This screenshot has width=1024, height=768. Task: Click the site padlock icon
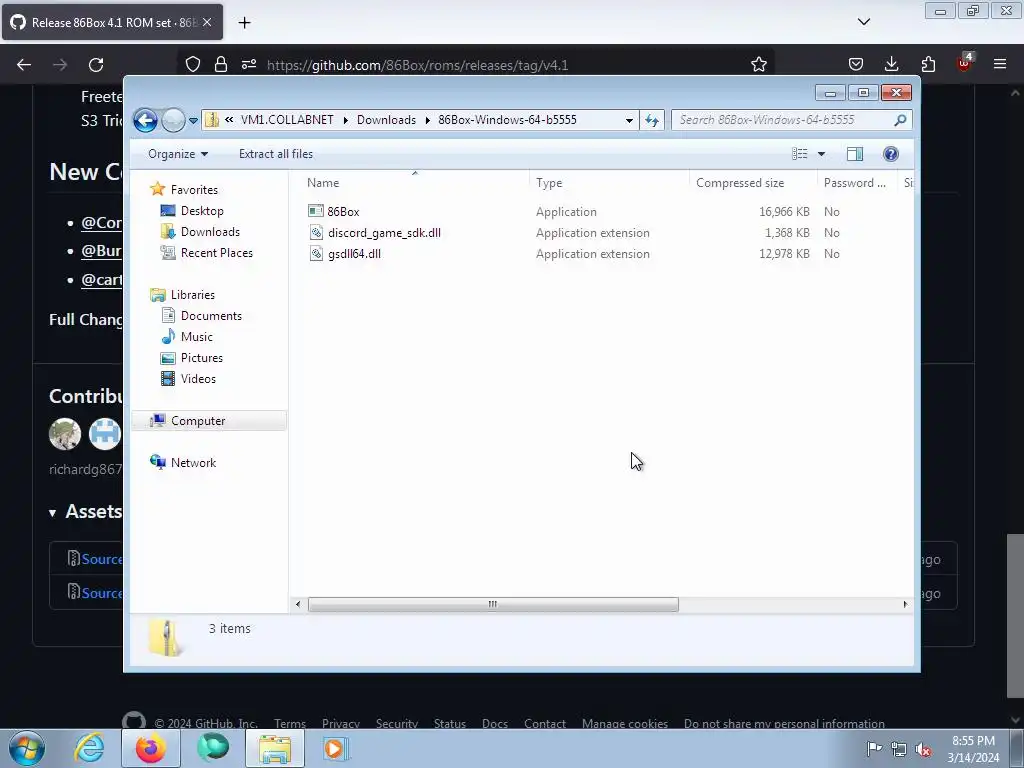221,65
